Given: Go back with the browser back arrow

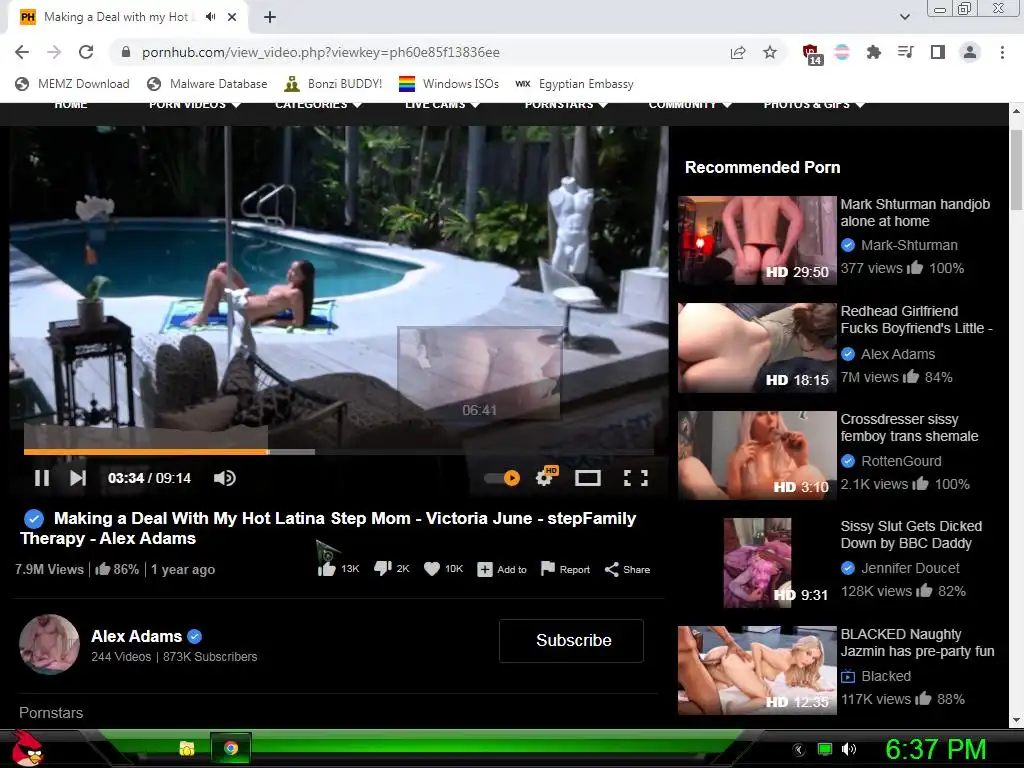Looking at the screenshot, I should tap(22, 52).
